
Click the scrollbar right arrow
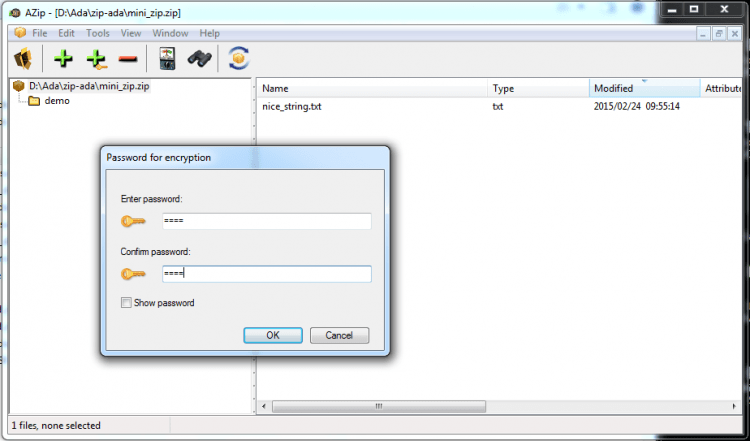pos(734,406)
